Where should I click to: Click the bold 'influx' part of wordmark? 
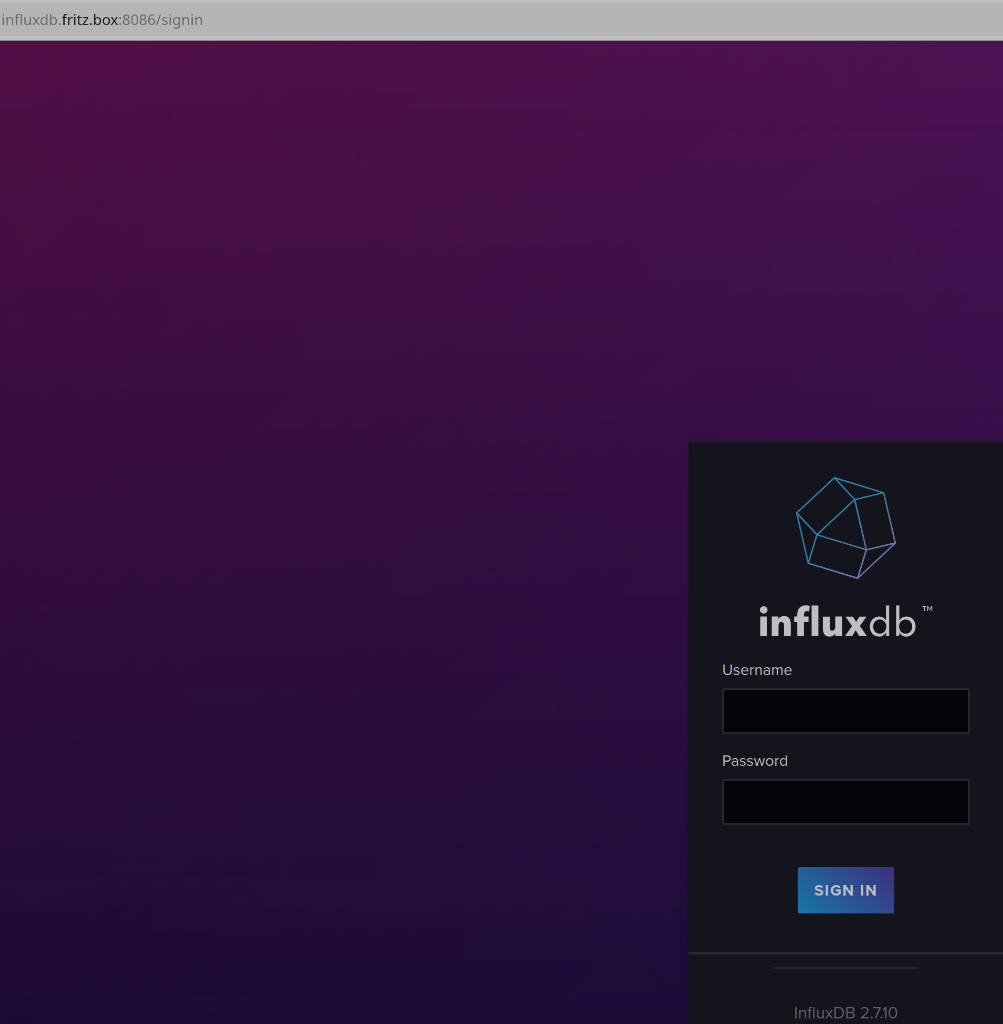pyautogui.click(x=812, y=622)
